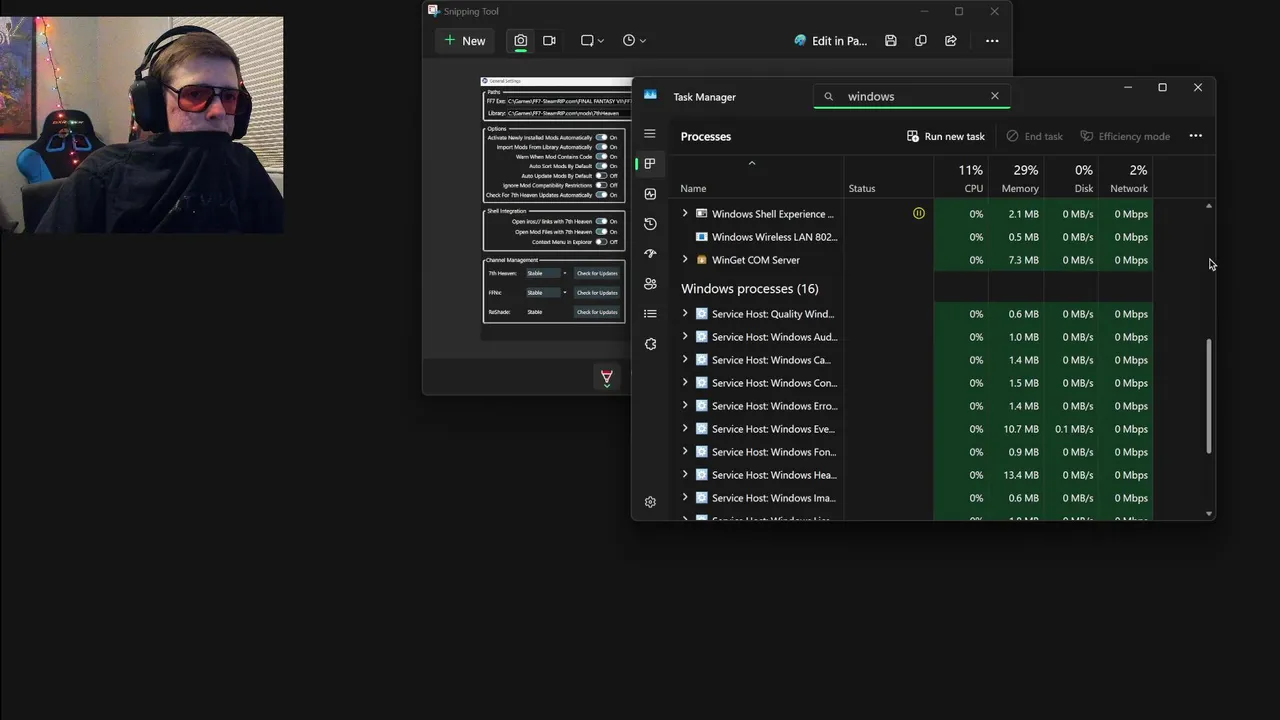Viewport: 1280px width, 720px height.
Task: Toggle Auto Sort Mods By Default in the snip
Action: click(601, 166)
